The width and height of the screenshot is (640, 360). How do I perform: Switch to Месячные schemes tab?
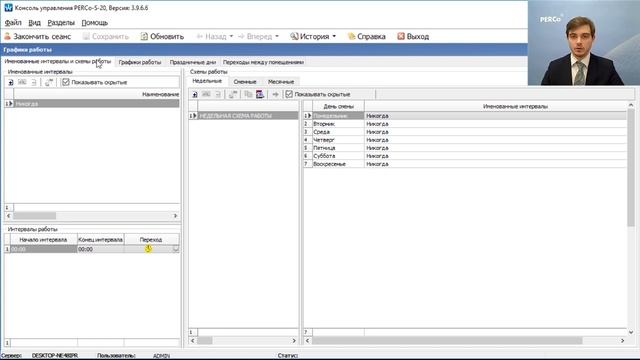tap(281, 82)
